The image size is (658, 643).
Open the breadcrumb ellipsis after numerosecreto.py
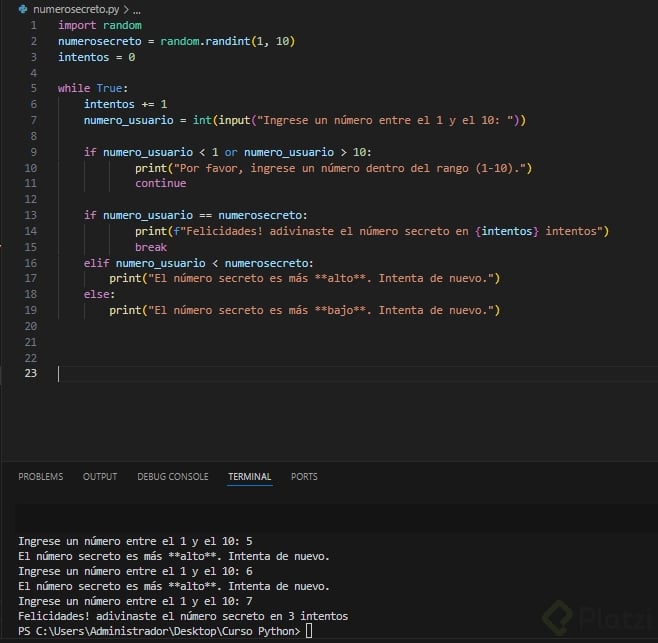click(x=136, y=10)
